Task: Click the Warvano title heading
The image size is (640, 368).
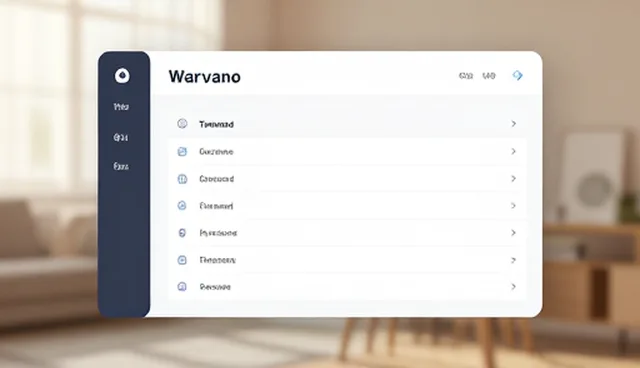Action: pyautogui.click(x=204, y=77)
